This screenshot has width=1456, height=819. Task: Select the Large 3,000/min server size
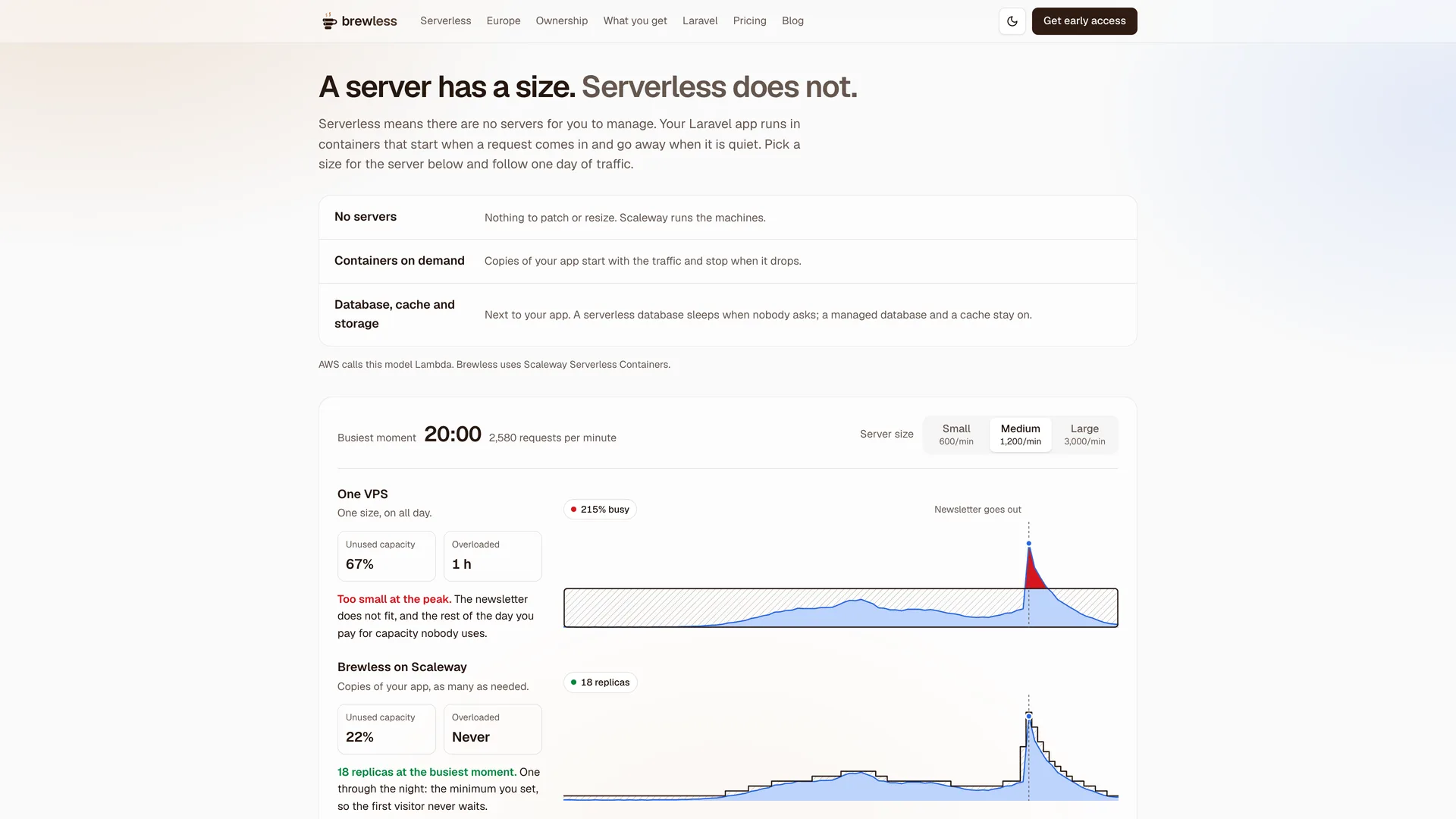click(1084, 435)
